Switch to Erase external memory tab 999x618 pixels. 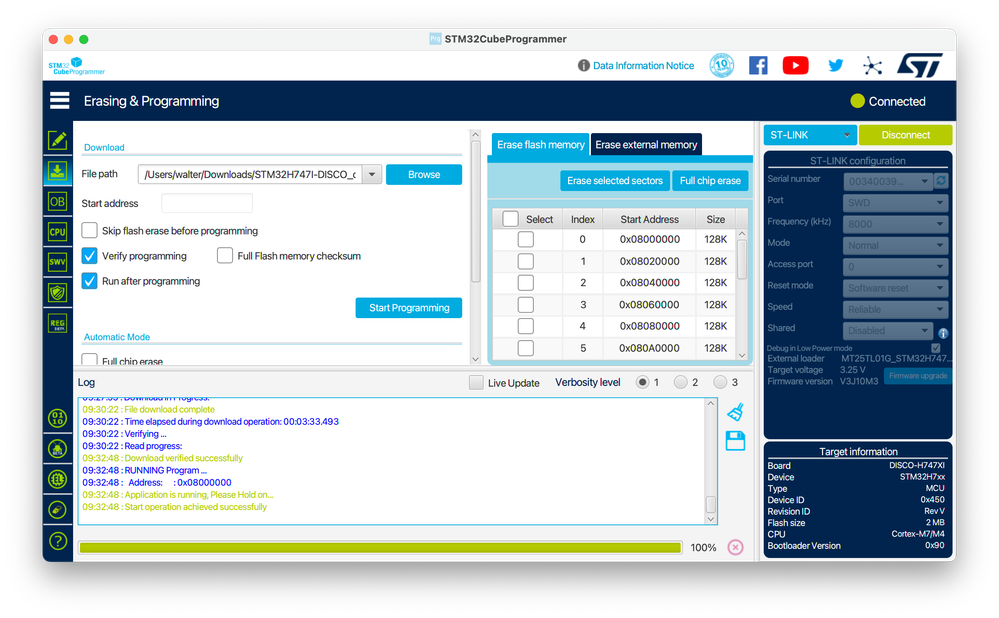[x=646, y=145]
